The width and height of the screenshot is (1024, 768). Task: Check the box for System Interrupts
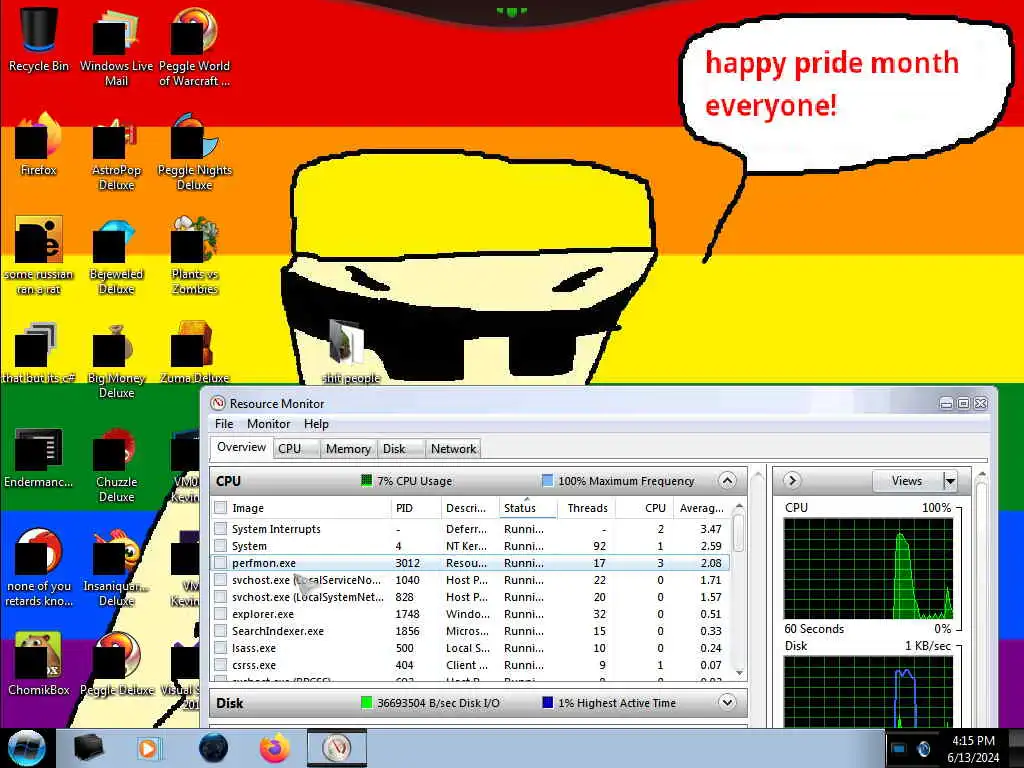221,528
